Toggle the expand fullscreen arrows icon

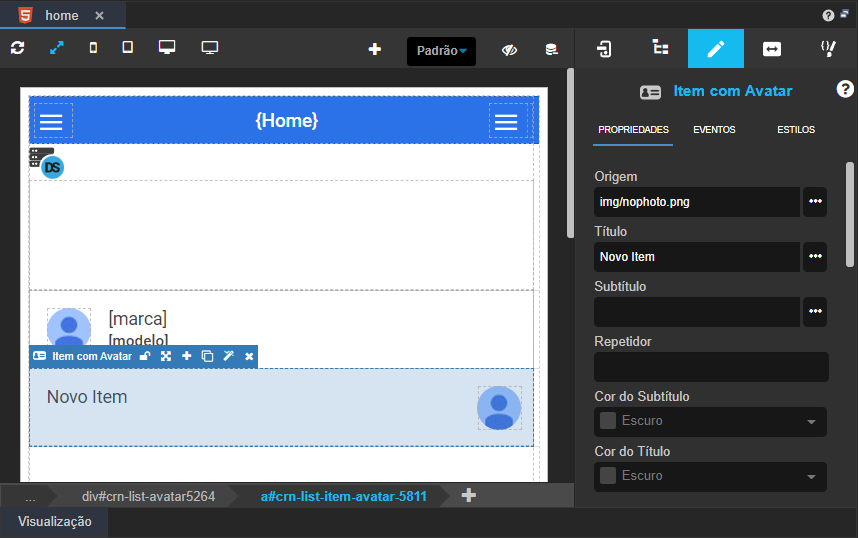[56, 48]
